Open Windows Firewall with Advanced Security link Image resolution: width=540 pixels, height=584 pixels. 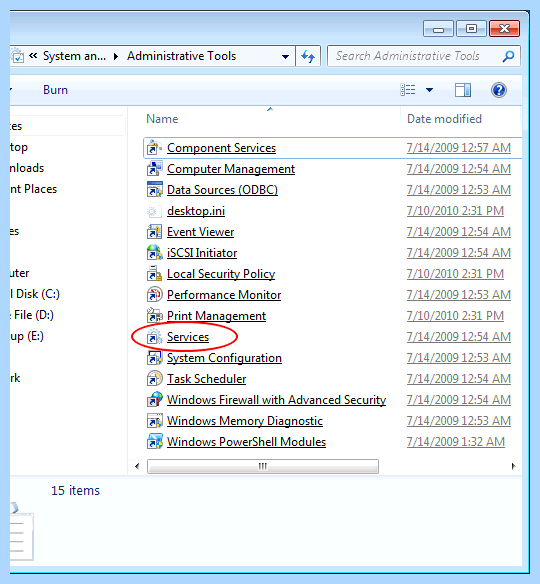click(276, 400)
